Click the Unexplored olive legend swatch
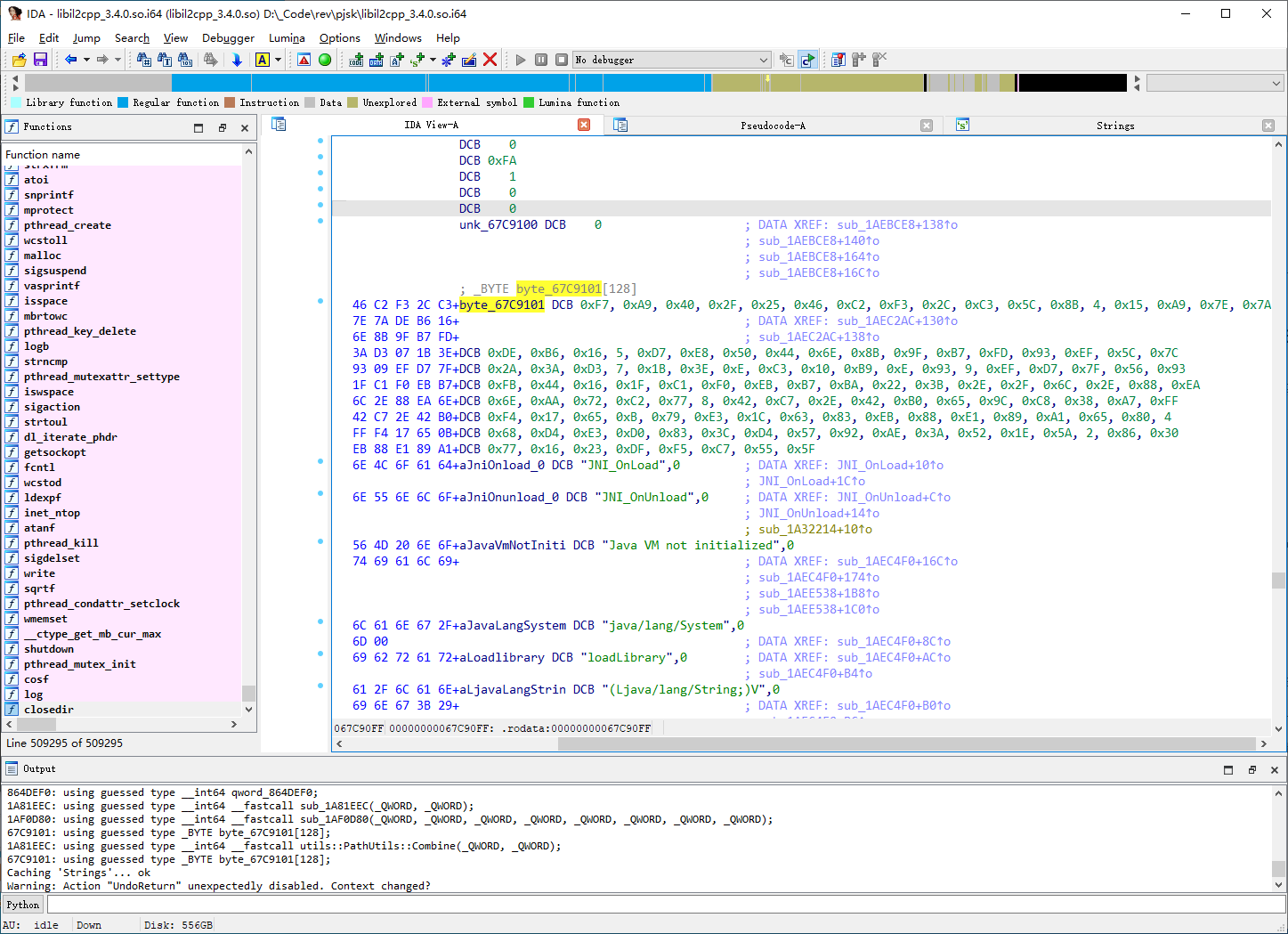This screenshot has width=1288, height=934. [352, 102]
